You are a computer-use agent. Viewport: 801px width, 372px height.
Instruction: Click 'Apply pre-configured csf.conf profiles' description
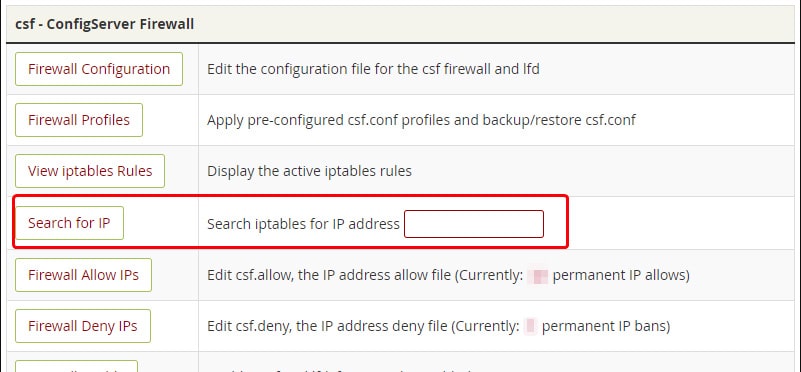[x=421, y=120]
